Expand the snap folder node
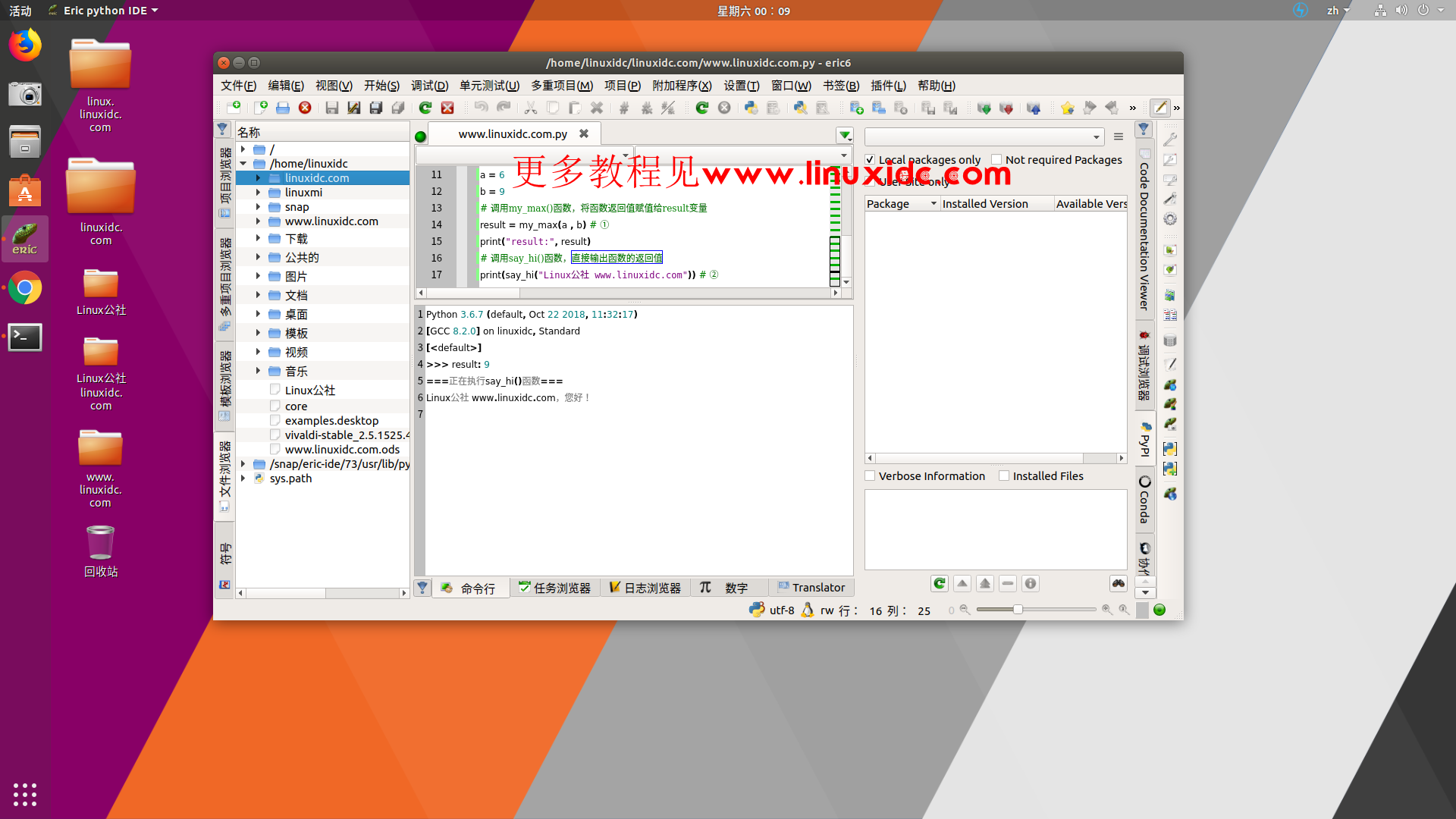Image resolution: width=1456 pixels, height=819 pixels. coord(258,206)
